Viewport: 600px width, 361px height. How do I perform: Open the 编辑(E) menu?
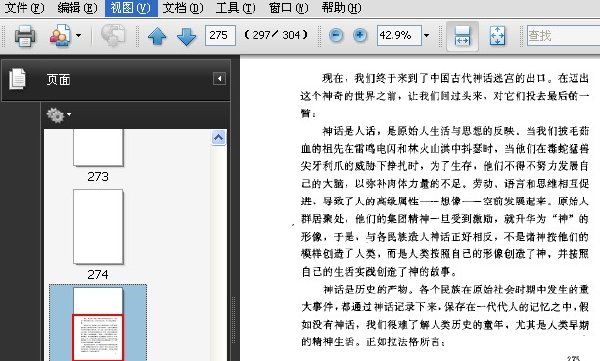click(77, 8)
